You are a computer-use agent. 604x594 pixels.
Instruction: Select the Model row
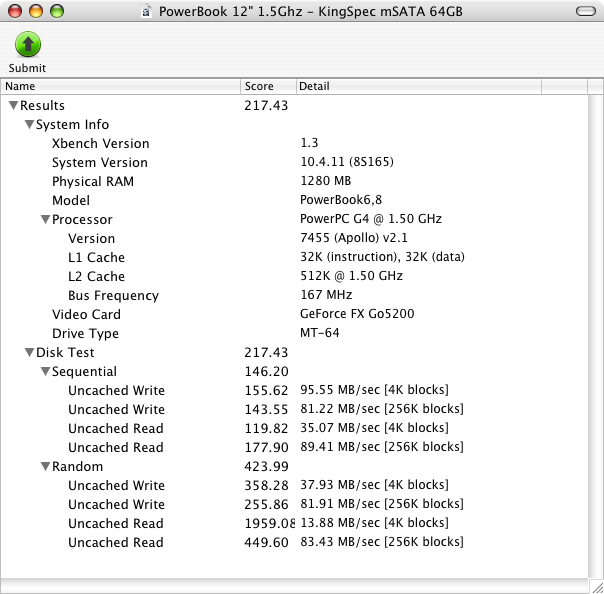(294, 200)
